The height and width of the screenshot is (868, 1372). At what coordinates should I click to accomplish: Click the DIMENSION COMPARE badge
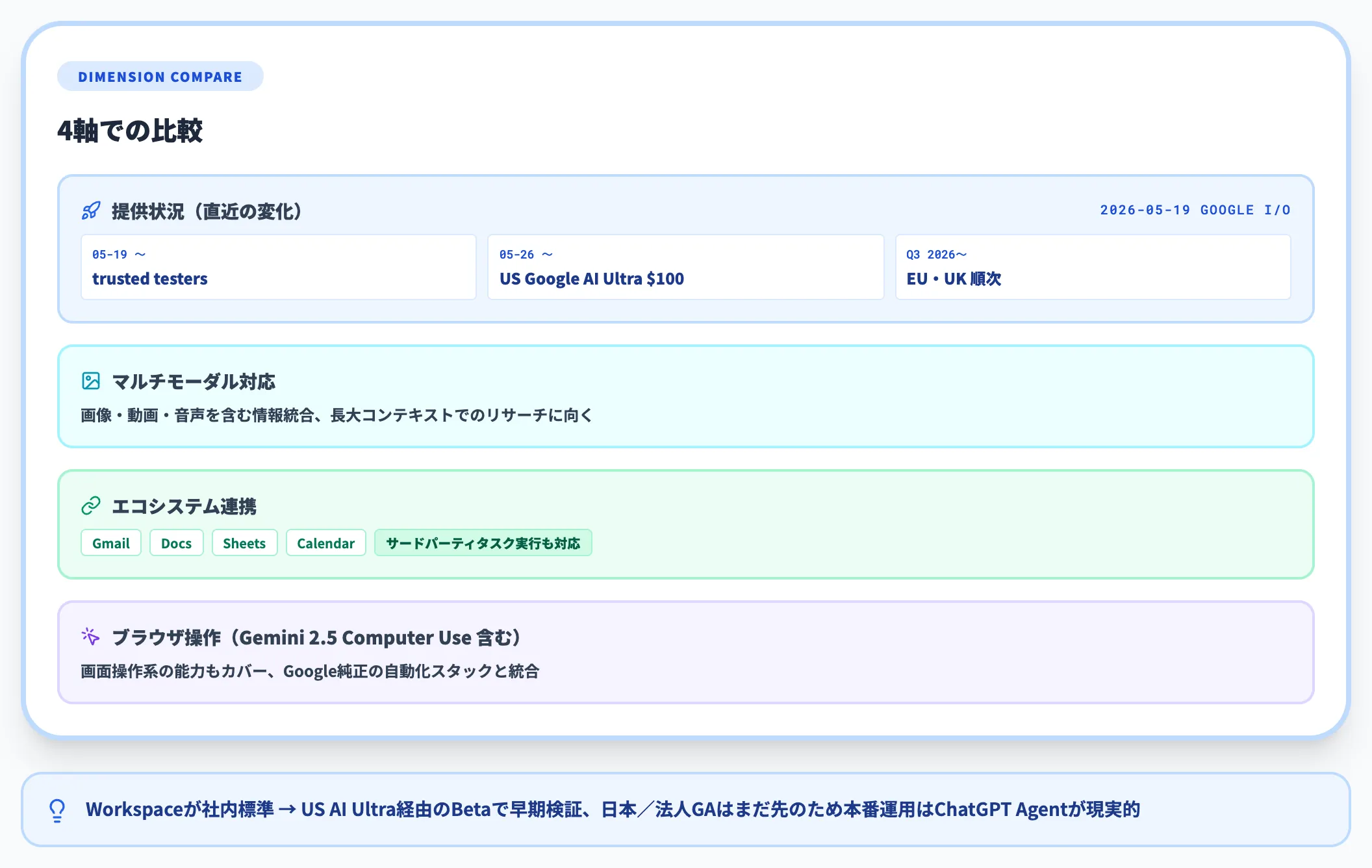(x=160, y=77)
